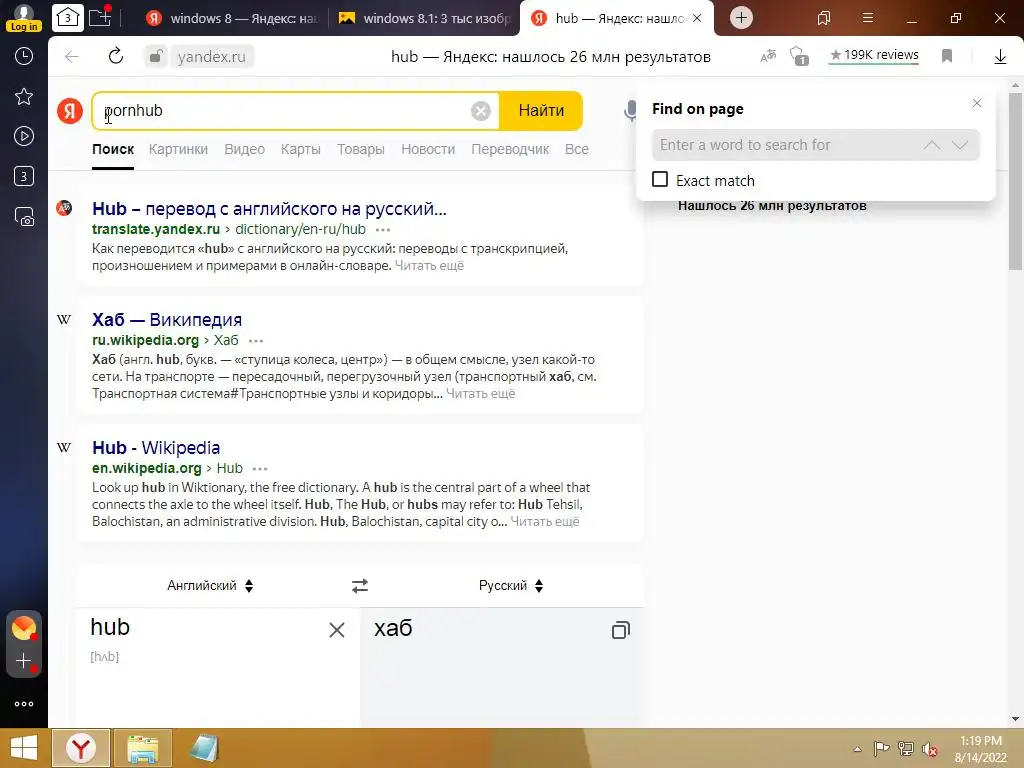Close the Find on page panel
Screen dimensions: 1024x768
coord(976,103)
